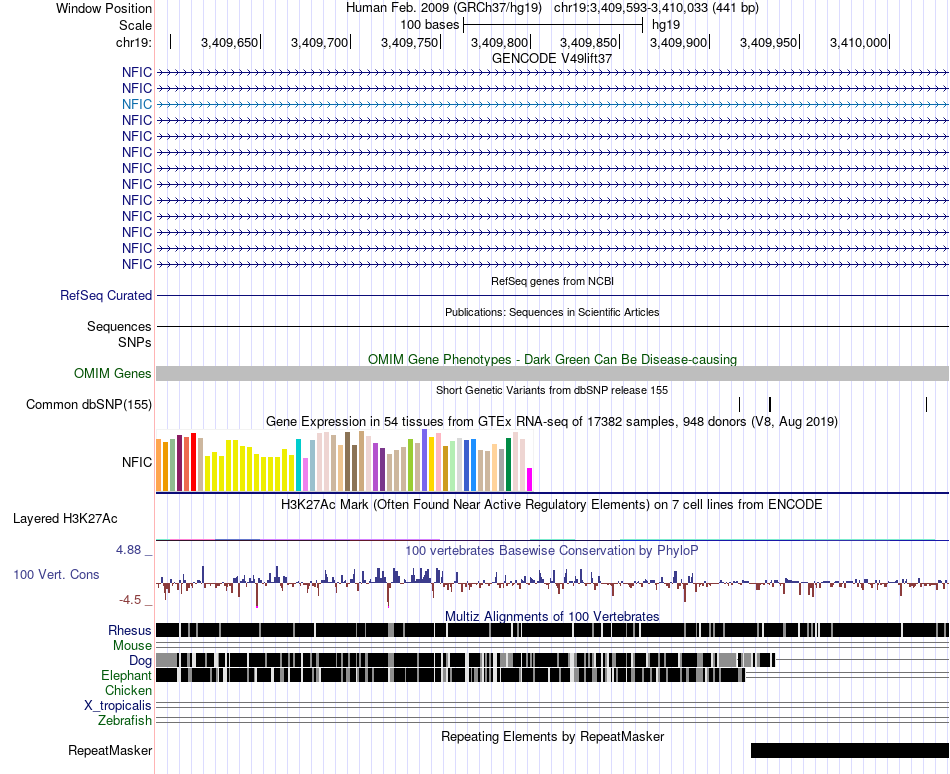Click the NFIC GTEx expression bar chart

[344, 460]
